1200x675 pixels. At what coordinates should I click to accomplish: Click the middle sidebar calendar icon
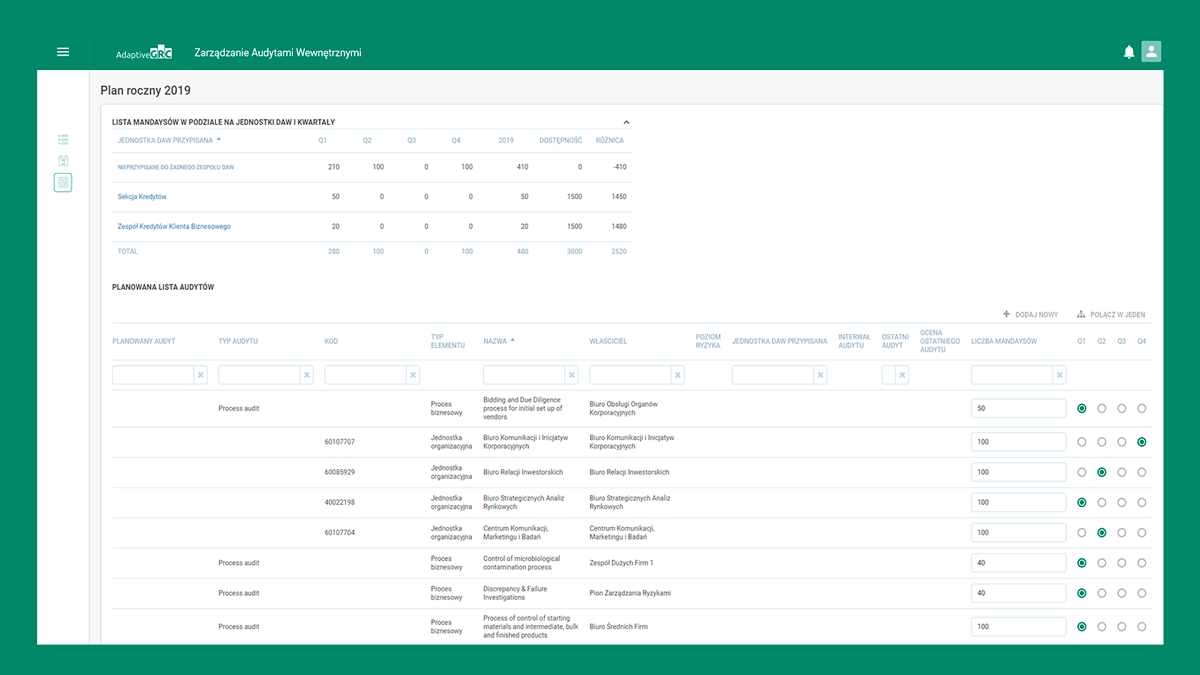(63, 161)
